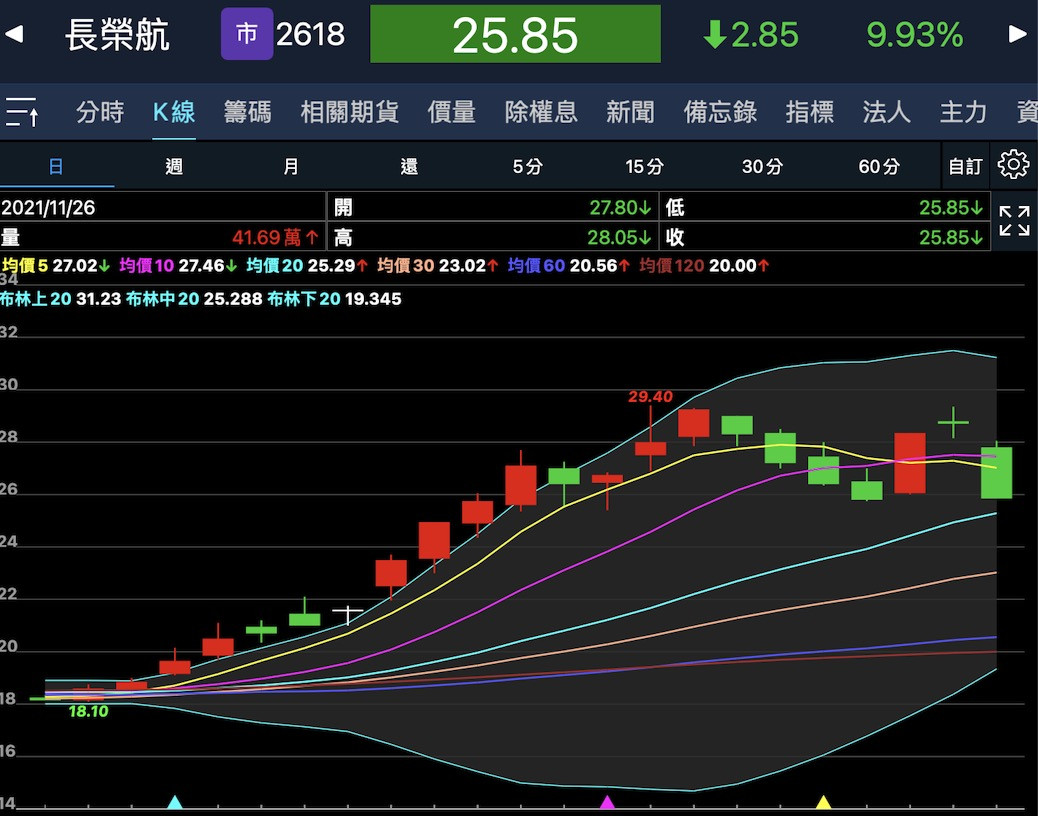Tap 布林中20 middle band label
The height and width of the screenshot is (816, 1038).
(x=162, y=298)
